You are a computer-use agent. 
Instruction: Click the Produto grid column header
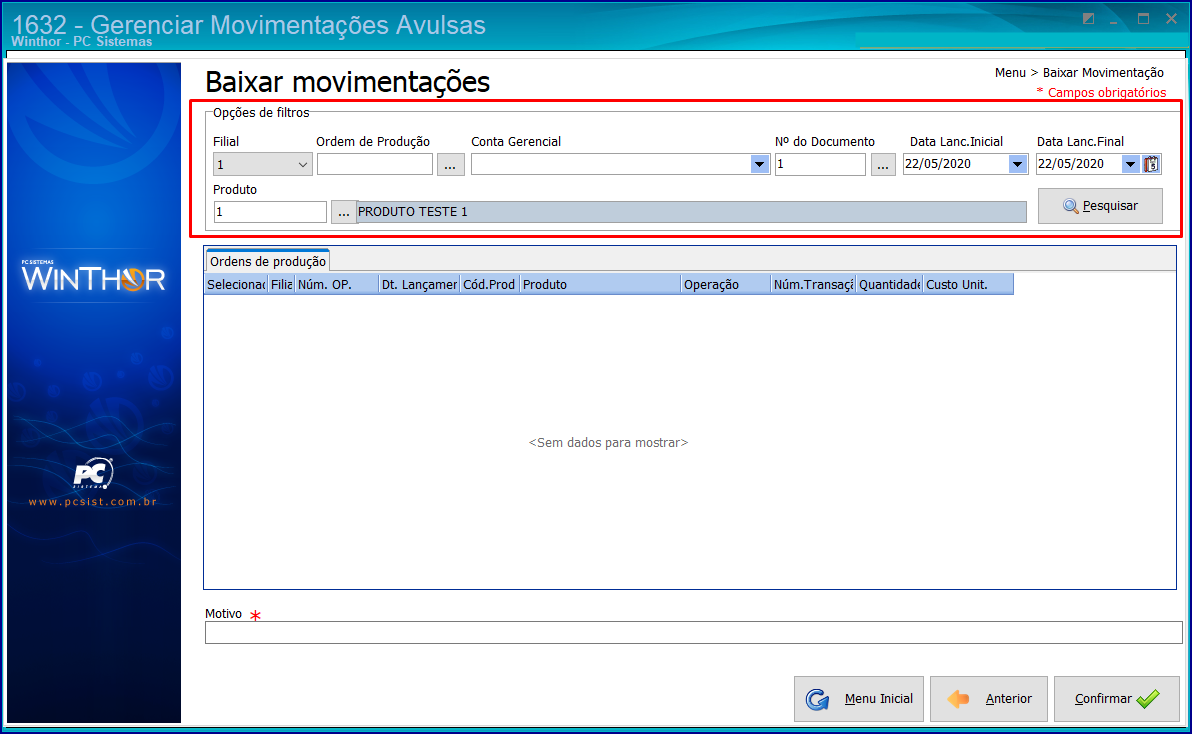click(600, 284)
